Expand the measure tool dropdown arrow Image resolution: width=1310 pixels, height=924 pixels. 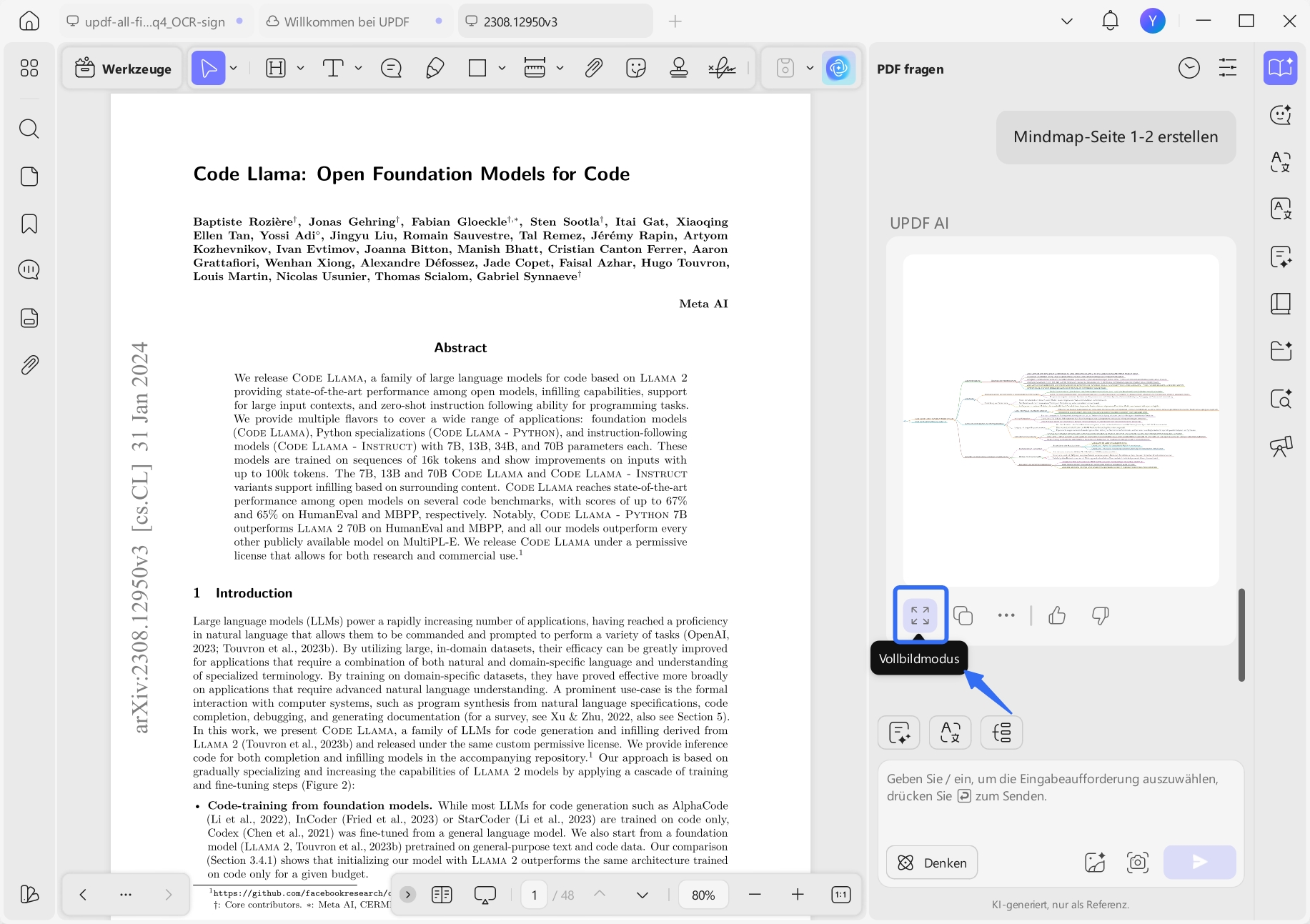[x=560, y=69]
